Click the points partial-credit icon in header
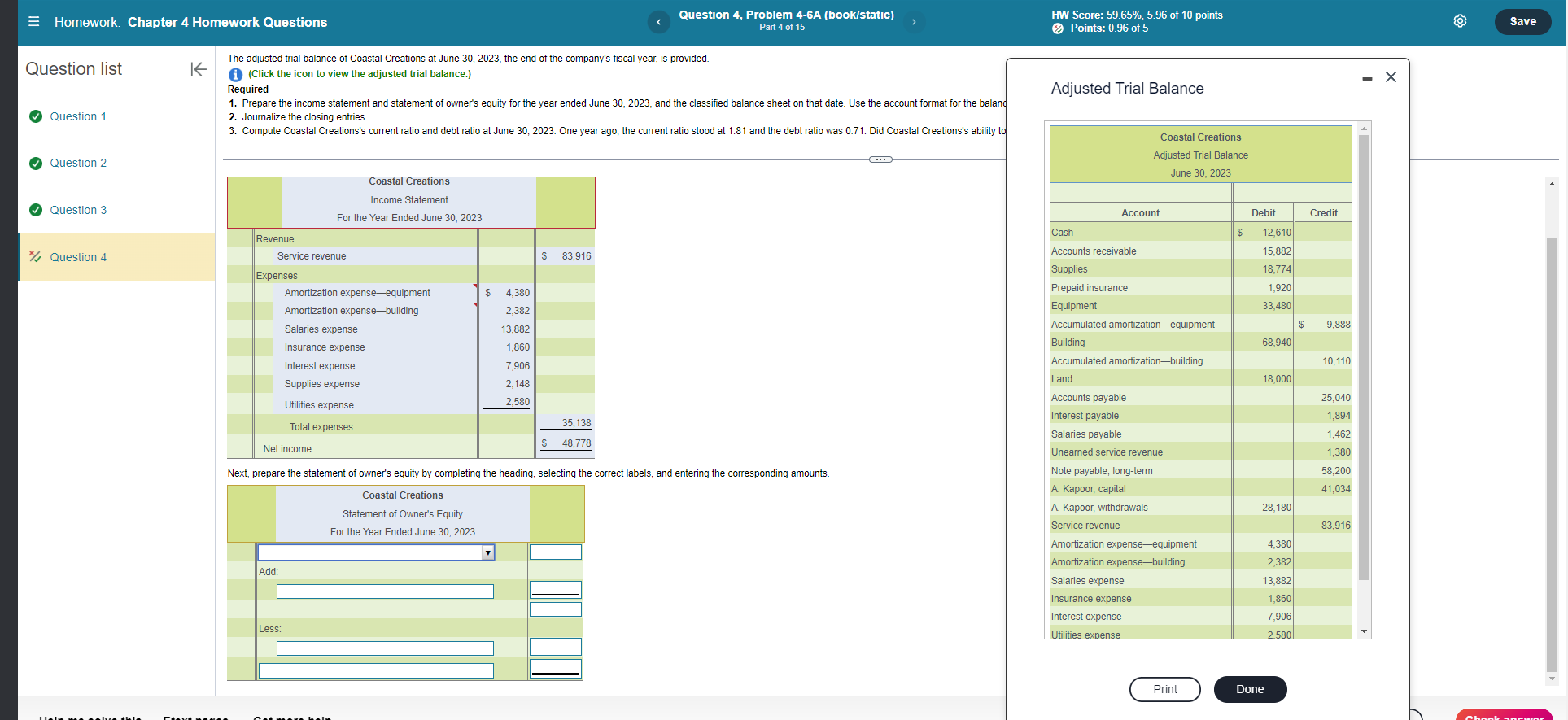1568x720 pixels. [1058, 28]
